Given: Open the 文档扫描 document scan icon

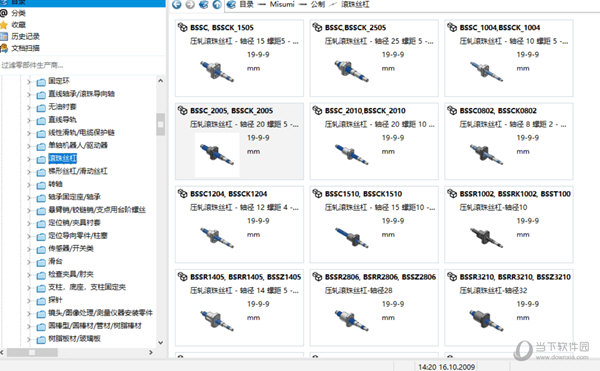Looking at the screenshot, I should click(x=4, y=48).
